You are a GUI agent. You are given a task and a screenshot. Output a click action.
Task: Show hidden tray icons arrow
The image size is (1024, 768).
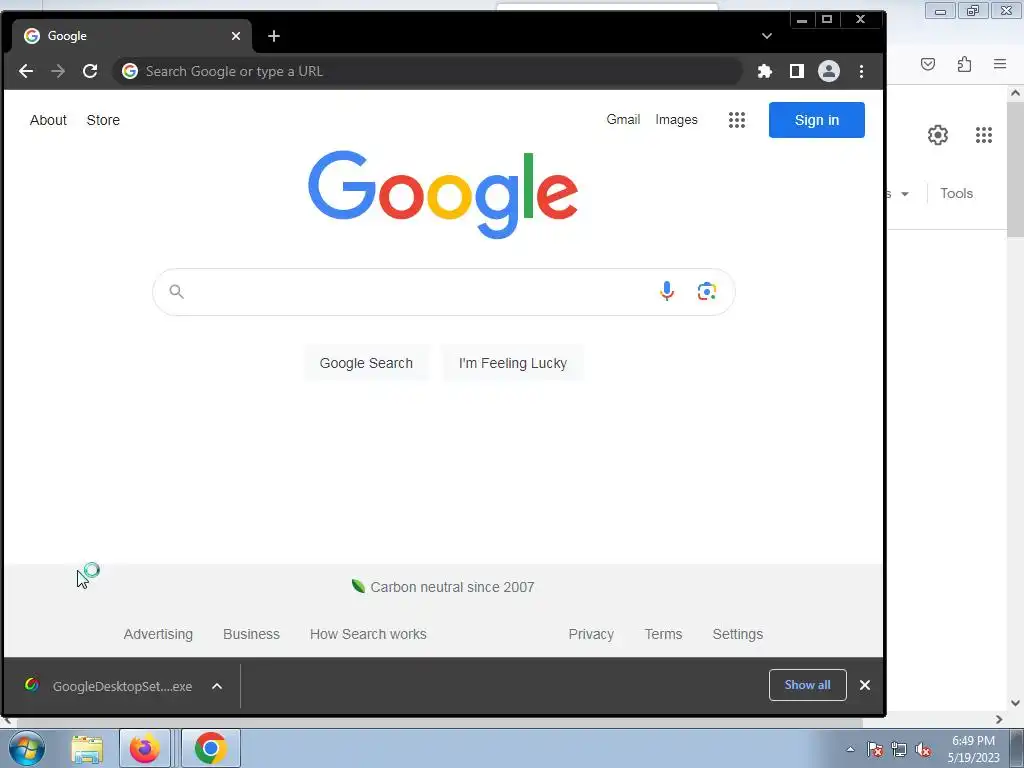(850, 749)
